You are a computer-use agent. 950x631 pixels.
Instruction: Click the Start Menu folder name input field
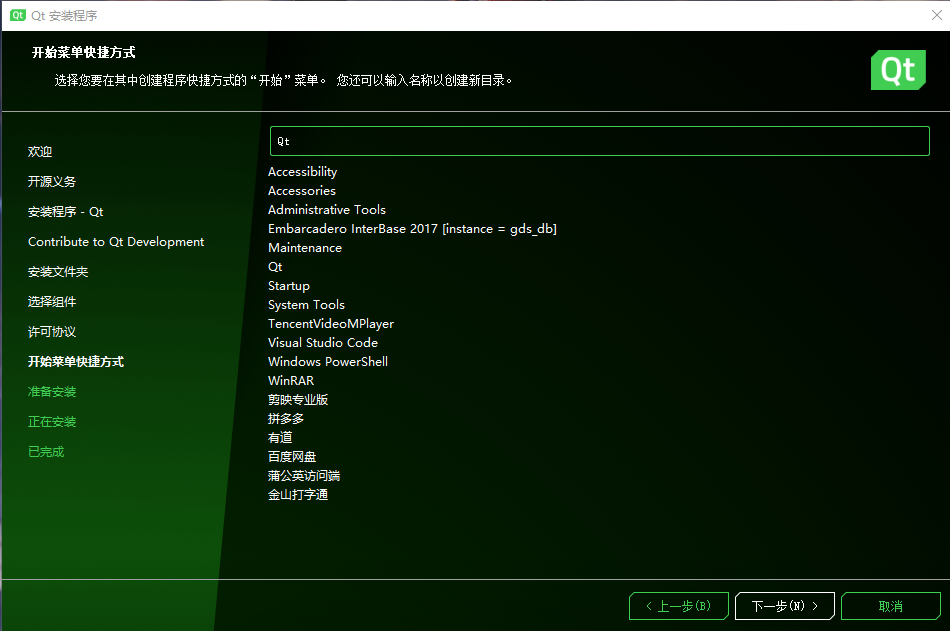(599, 141)
